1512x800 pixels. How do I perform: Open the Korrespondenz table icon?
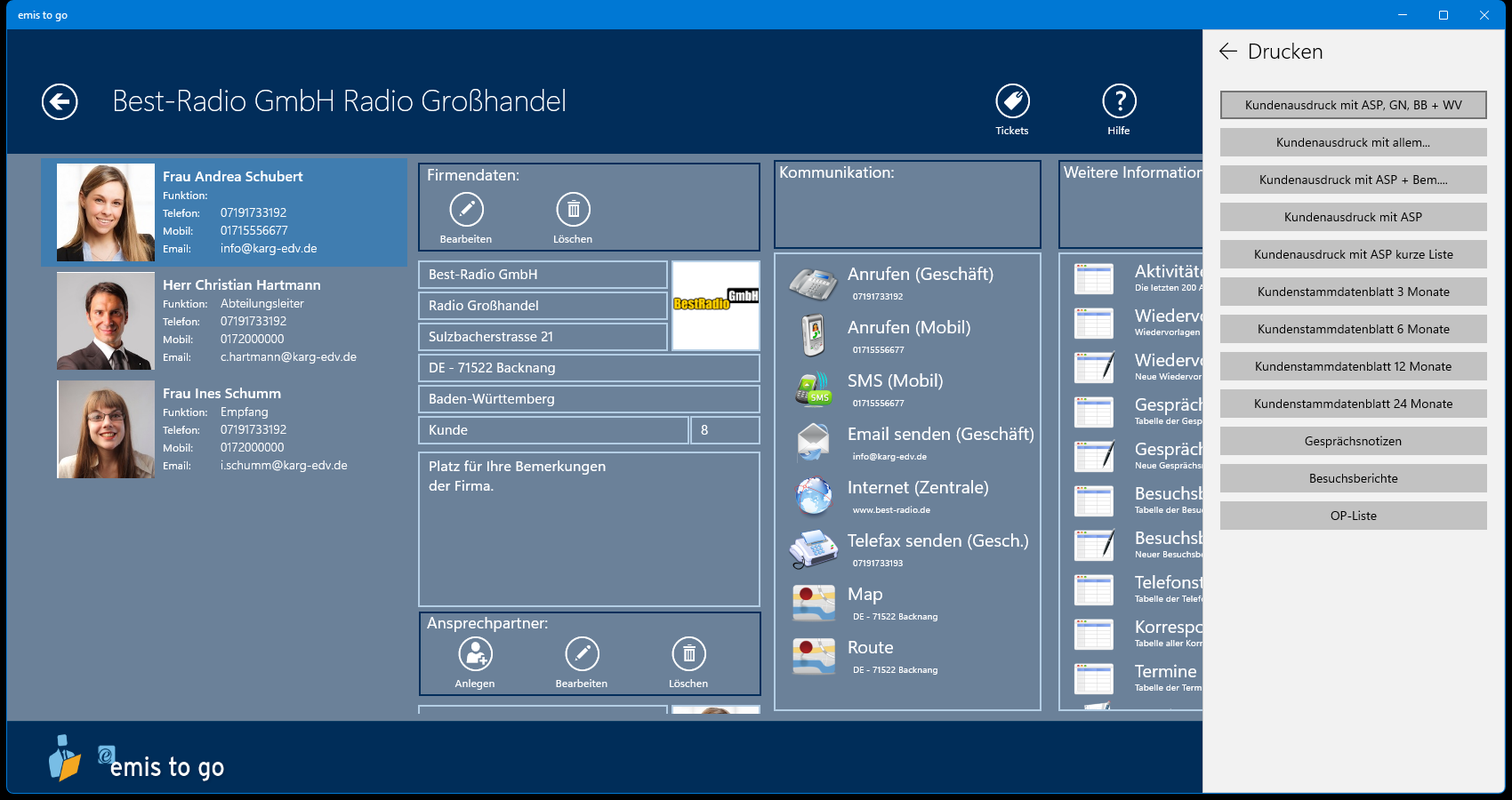pyautogui.click(x=1094, y=635)
